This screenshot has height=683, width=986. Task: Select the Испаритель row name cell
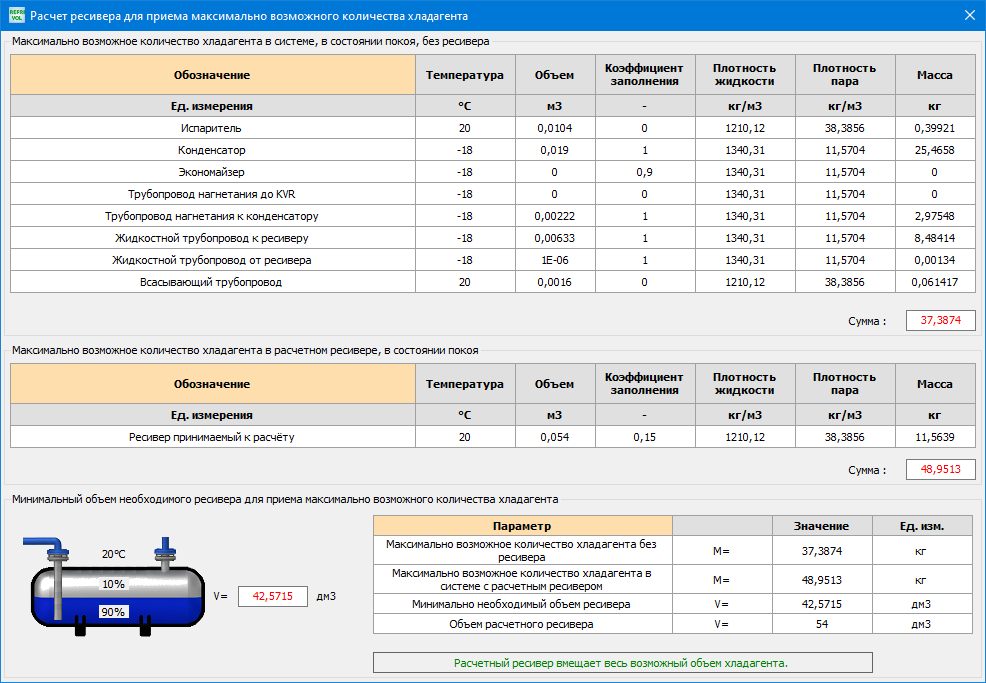click(x=213, y=128)
